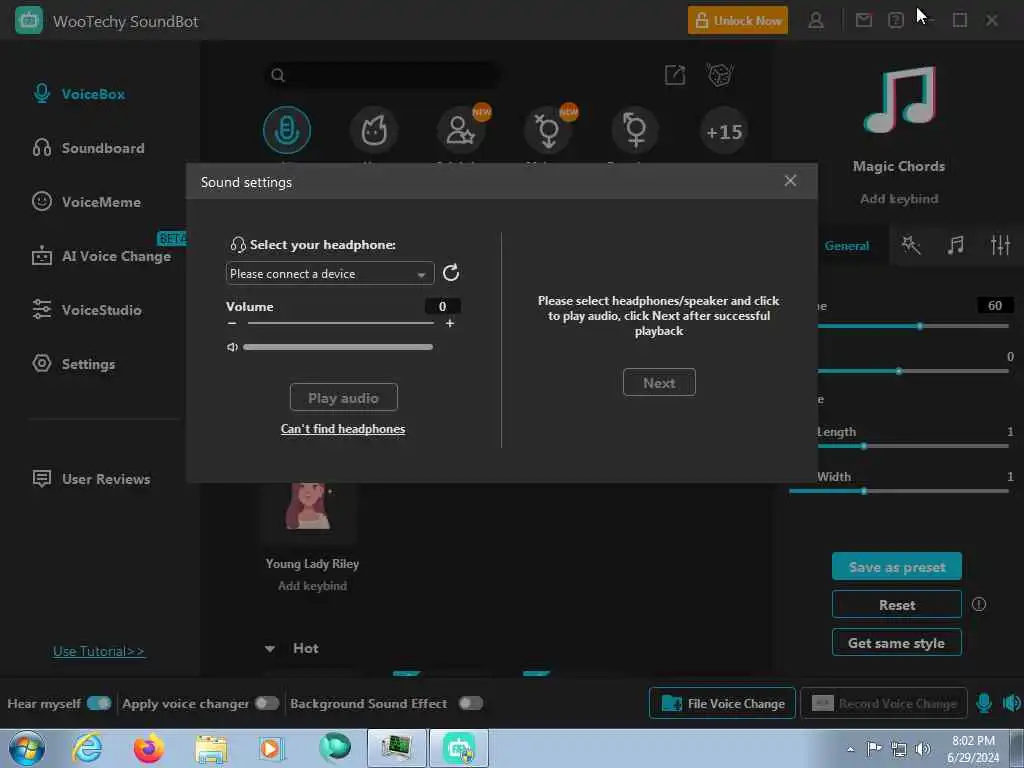Open VoiceStudio from sidebar

click(87, 310)
